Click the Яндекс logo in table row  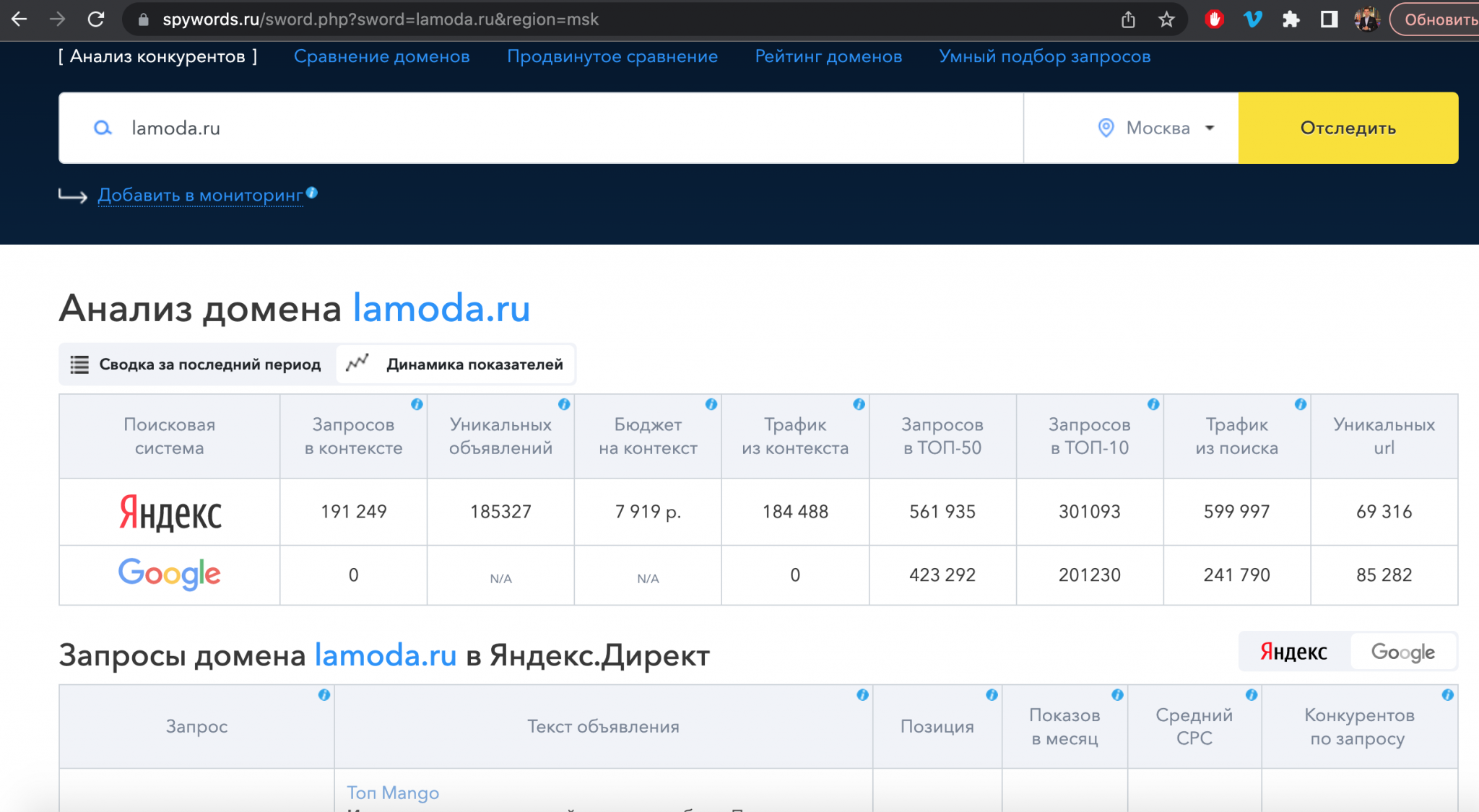coord(170,512)
